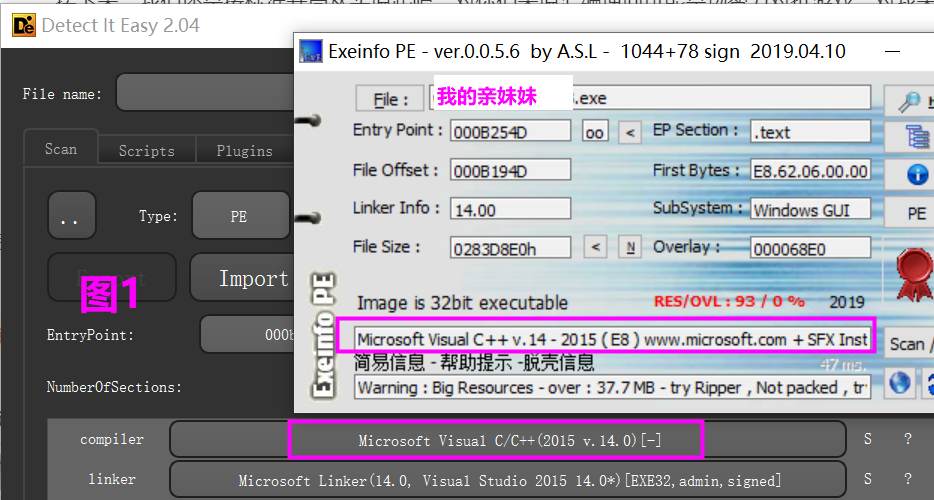
Task: Click the File button in Exeinfo PE
Action: tap(390, 99)
